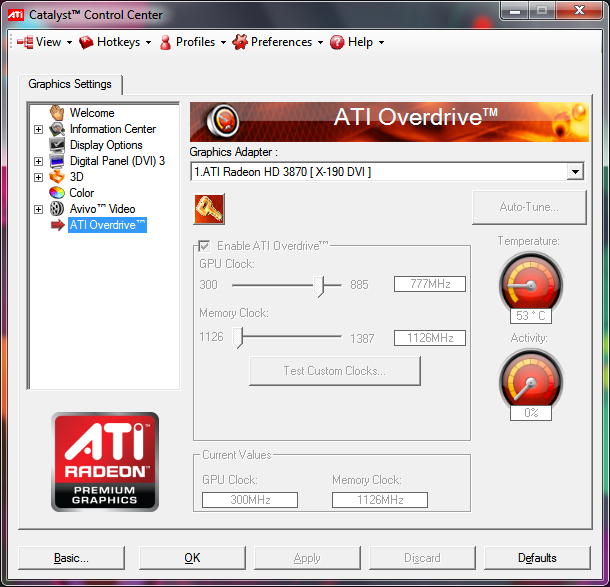Image resolution: width=610 pixels, height=587 pixels.
Task: Open the View menu dropdown arrow
Action: 69,42
